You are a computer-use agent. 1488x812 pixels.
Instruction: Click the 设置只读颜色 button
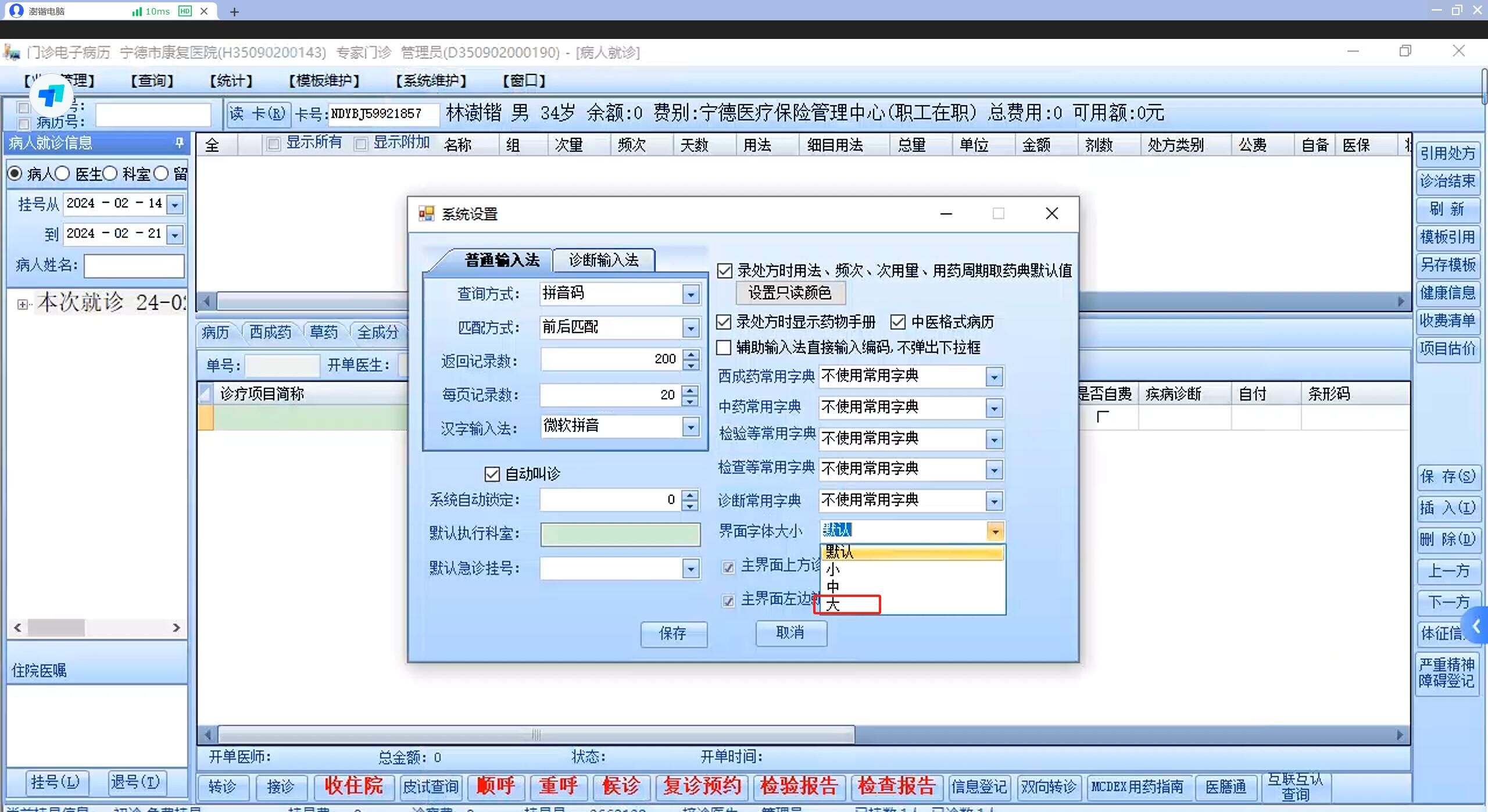[x=789, y=293]
